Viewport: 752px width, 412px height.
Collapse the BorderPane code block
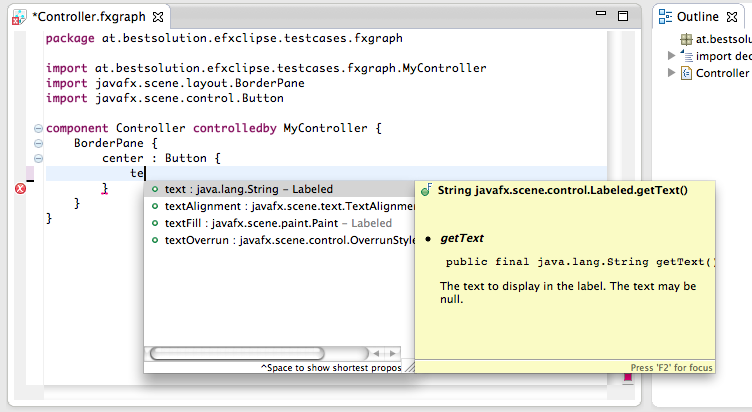click(x=38, y=143)
